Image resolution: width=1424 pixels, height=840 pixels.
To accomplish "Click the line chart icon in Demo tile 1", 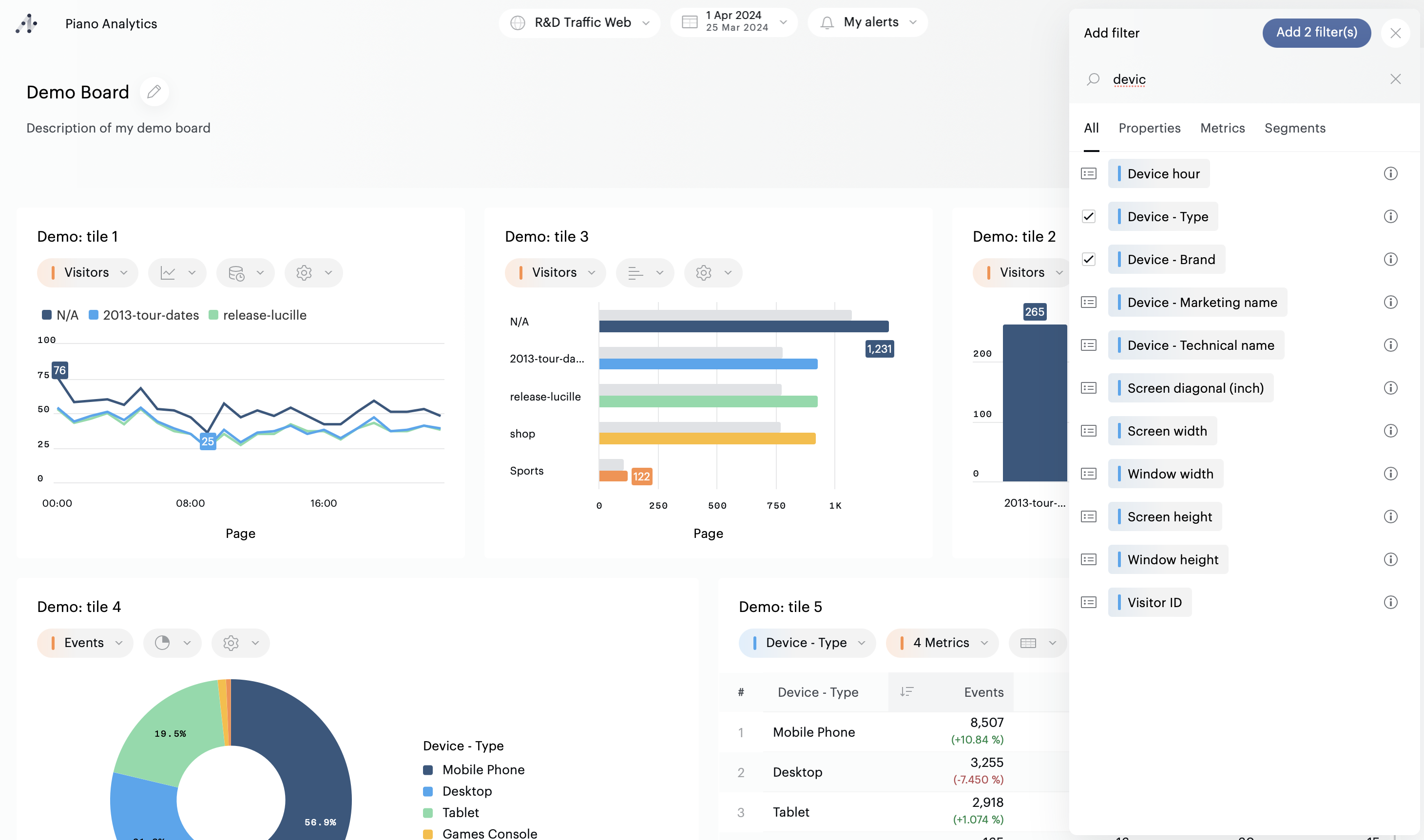I will [168, 273].
